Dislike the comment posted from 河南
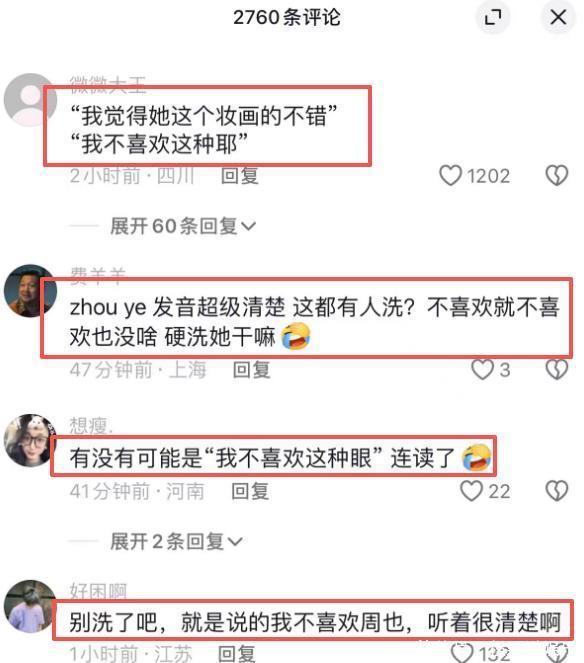This screenshot has height=663, width=584. pyautogui.click(x=557, y=491)
